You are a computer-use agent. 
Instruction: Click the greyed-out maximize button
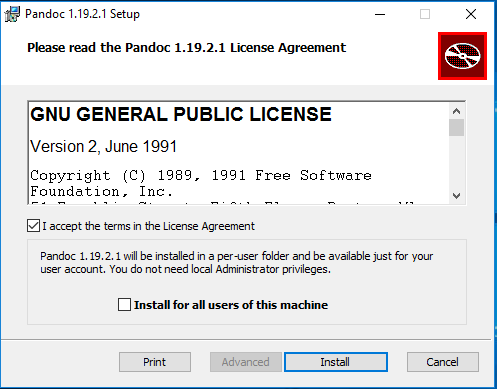click(425, 14)
